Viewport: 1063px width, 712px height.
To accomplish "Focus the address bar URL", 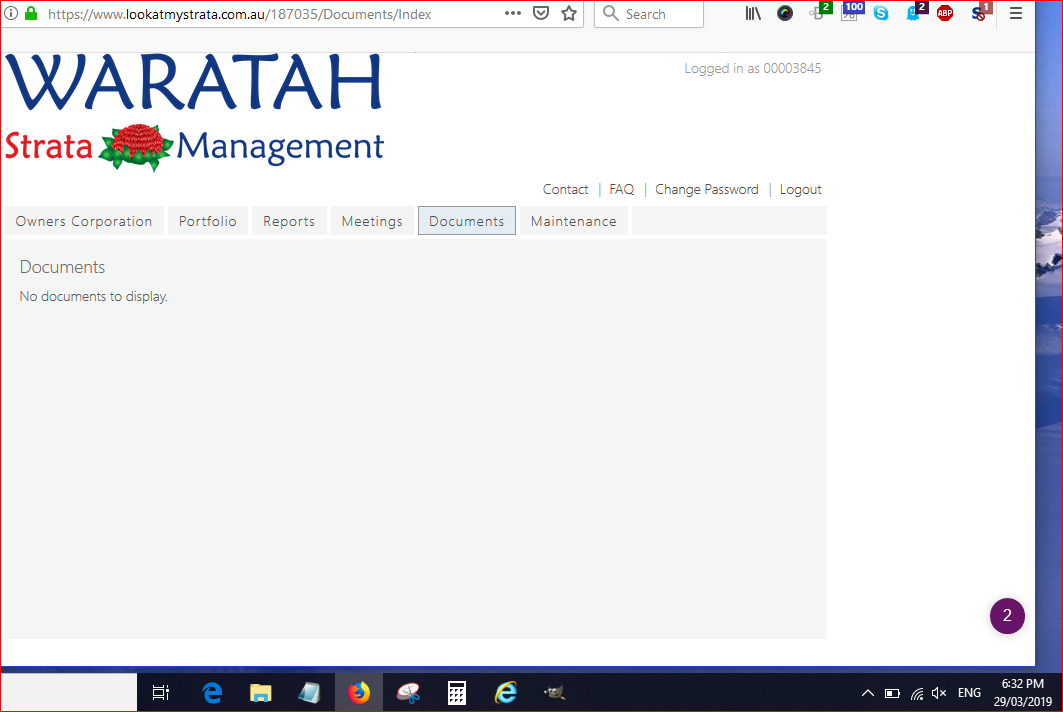I will (239, 14).
